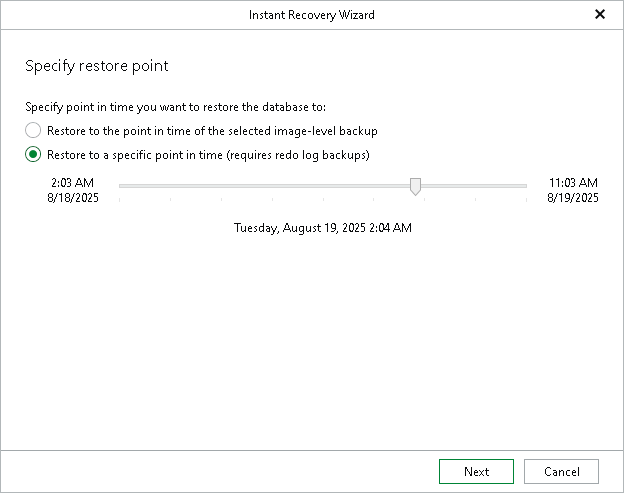Click the selected time Tuesday, August 19, 2025

point(322,228)
